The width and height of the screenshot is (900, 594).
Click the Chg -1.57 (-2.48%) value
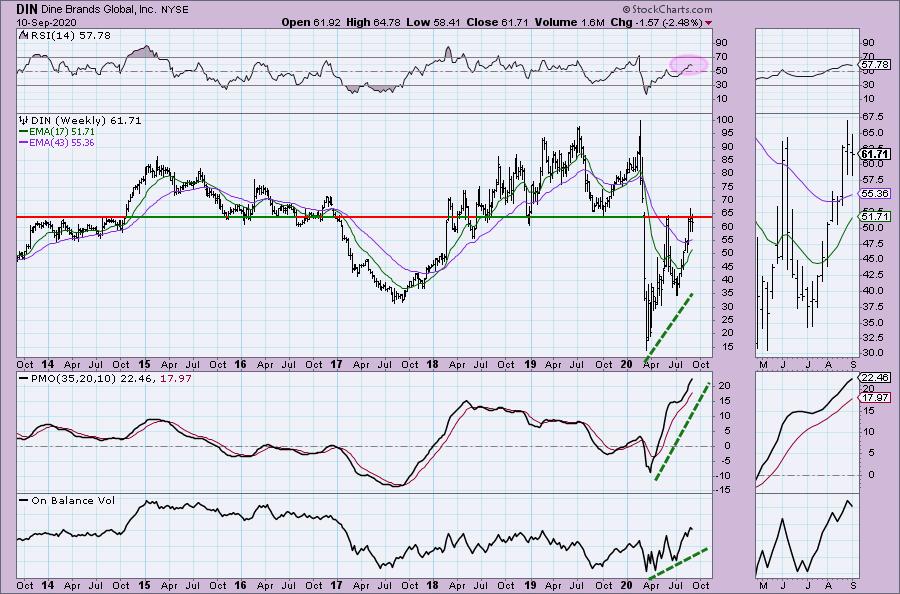tap(657, 22)
